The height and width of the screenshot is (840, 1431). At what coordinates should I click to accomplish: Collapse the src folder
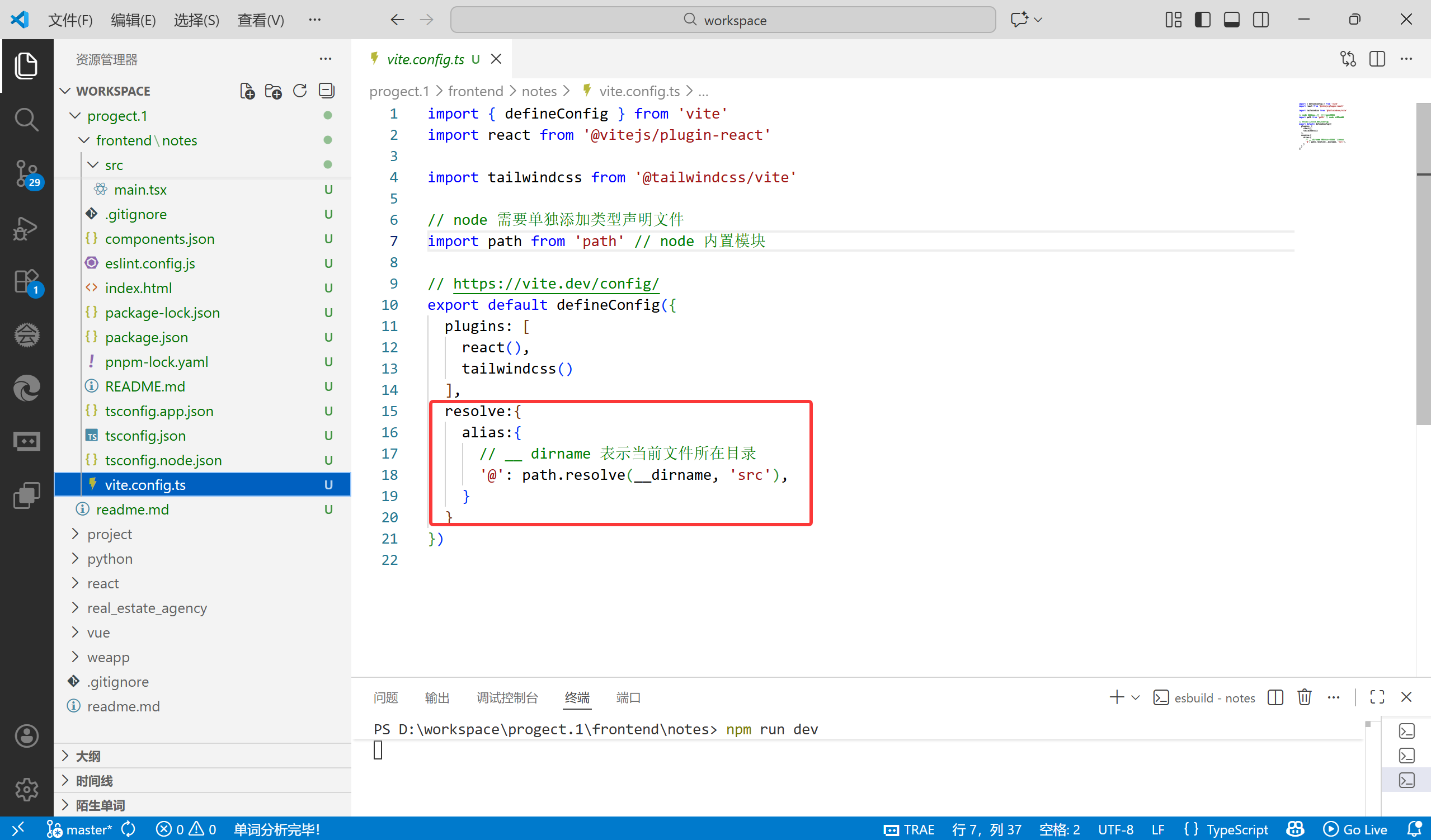click(x=114, y=164)
